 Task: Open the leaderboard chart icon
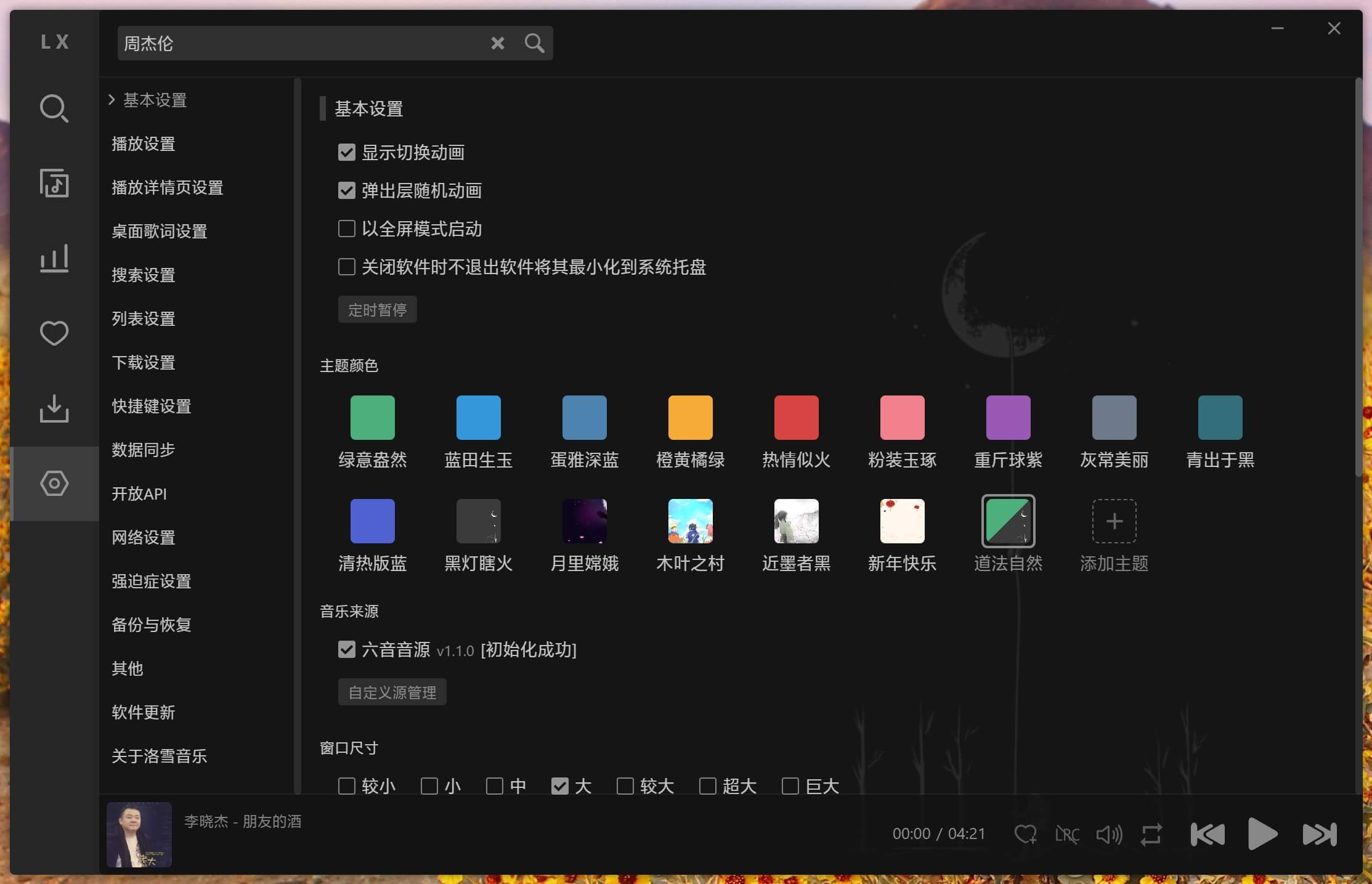(x=54, y=258)
